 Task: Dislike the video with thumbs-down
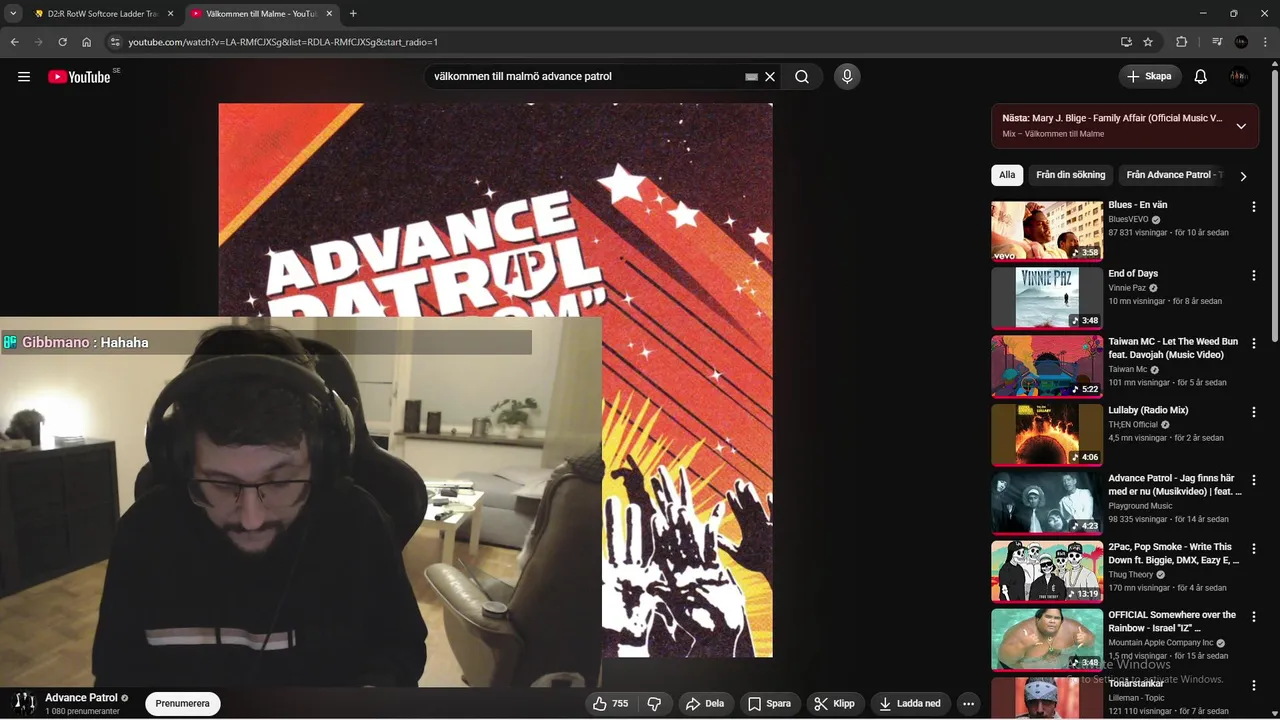coord(654,704)
